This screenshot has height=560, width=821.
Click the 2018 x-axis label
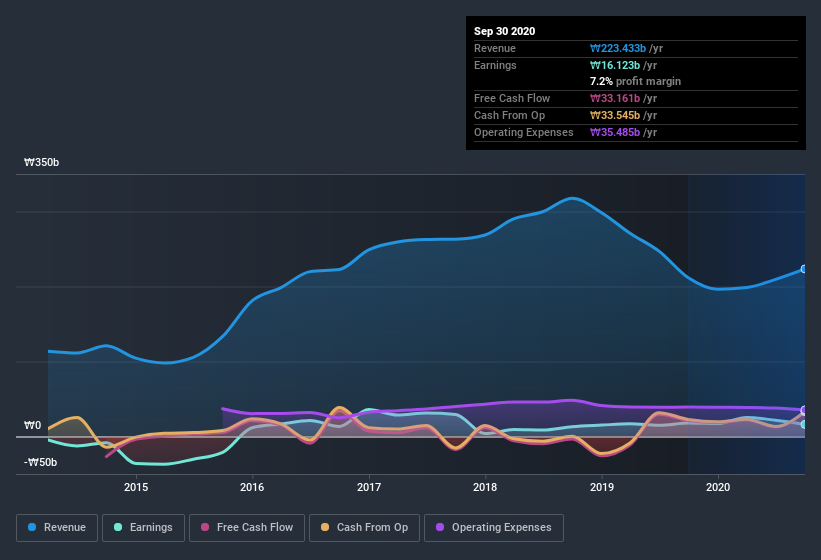[485, 487]
